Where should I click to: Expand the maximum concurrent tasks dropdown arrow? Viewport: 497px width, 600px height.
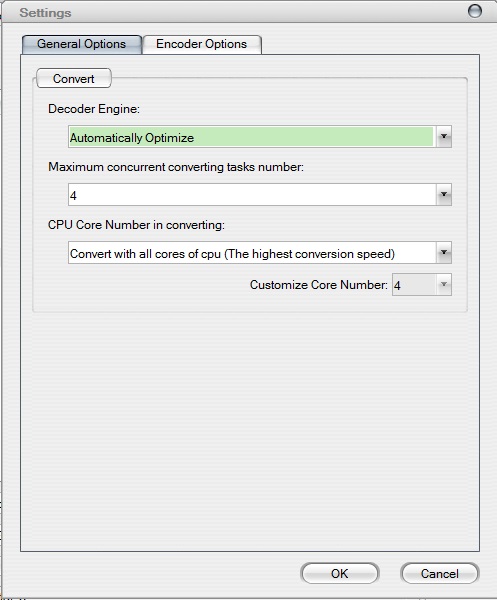[444, 195]
